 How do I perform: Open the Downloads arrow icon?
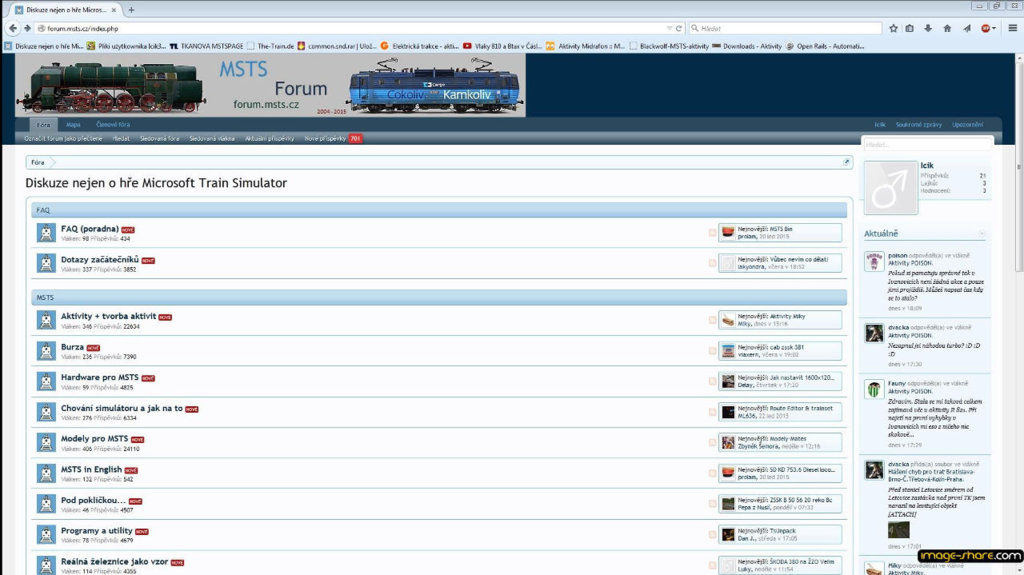point(928,28)
